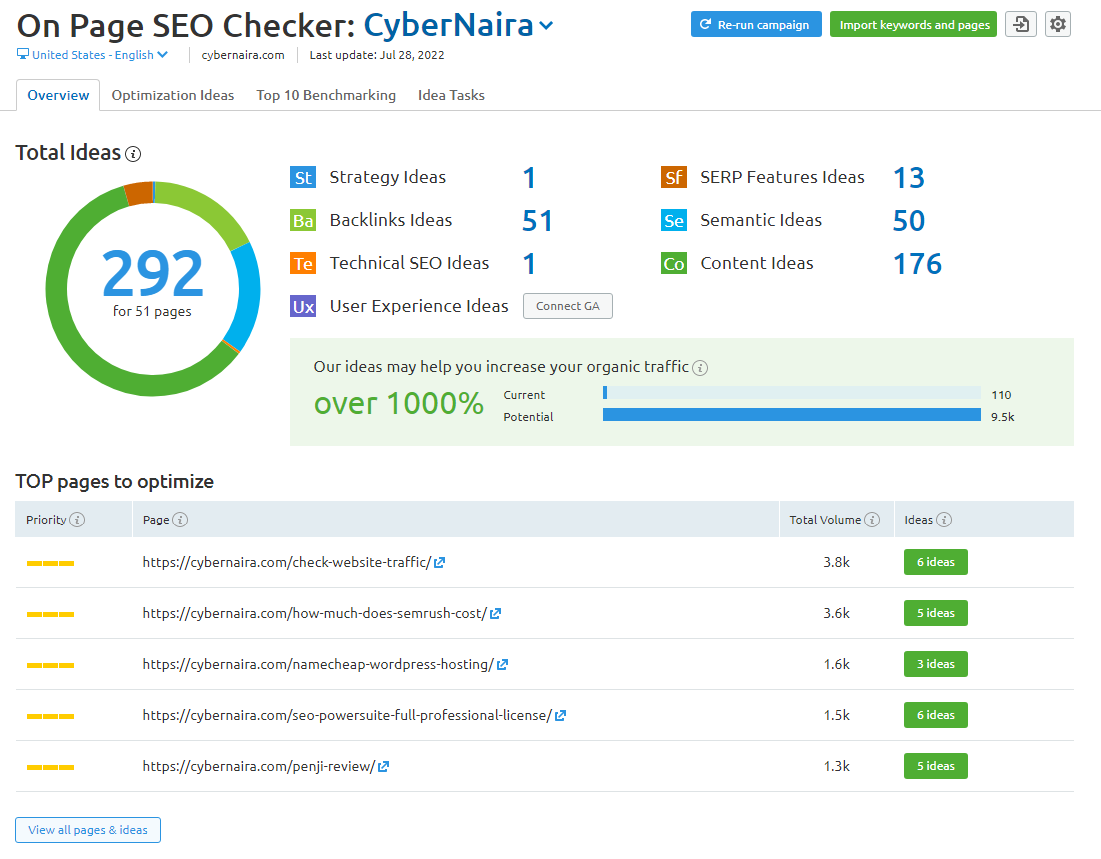Click priority bars for namecheap-wordpress-hosting row
This screenshot has width=1101, height=859.
tap(51, 665)
